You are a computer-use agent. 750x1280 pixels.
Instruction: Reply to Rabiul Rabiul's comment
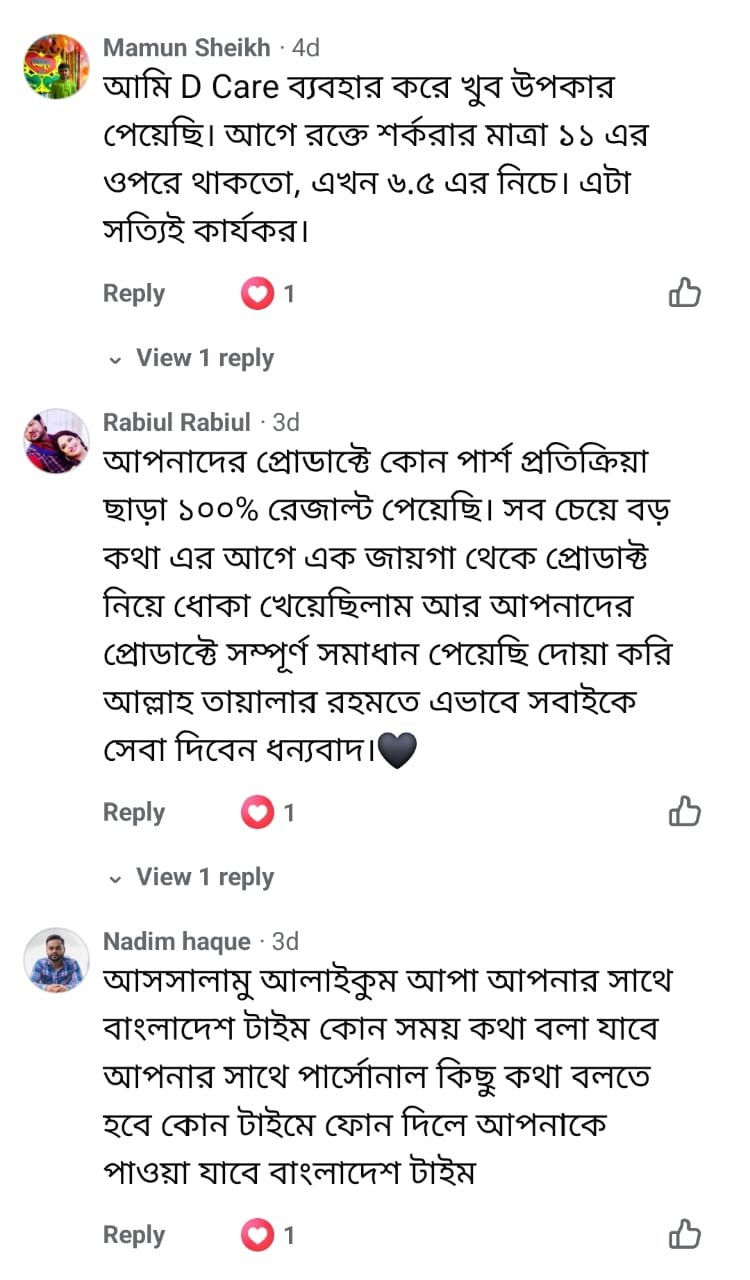(x=134, y=813)
